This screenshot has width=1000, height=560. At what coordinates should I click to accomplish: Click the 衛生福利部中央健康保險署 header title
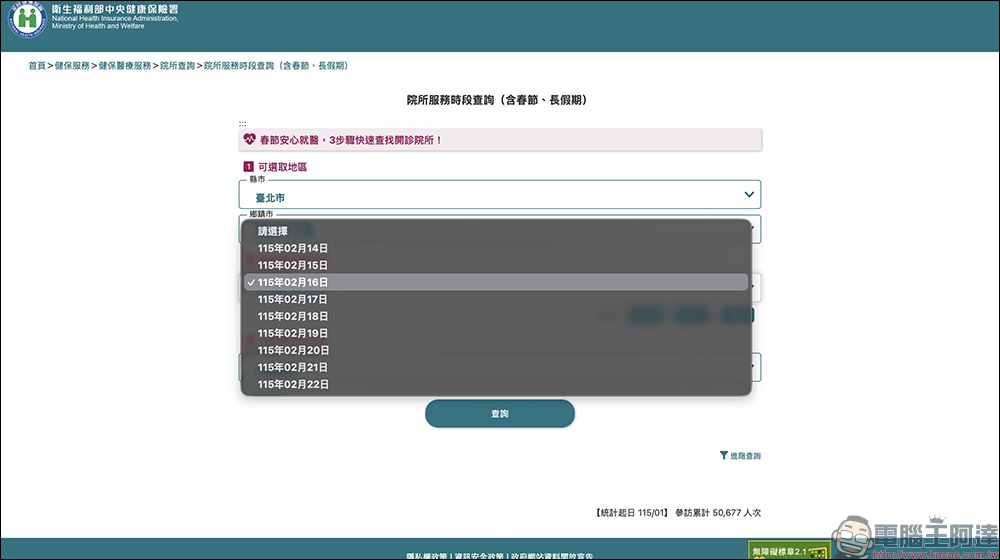[x=115, y=9]
